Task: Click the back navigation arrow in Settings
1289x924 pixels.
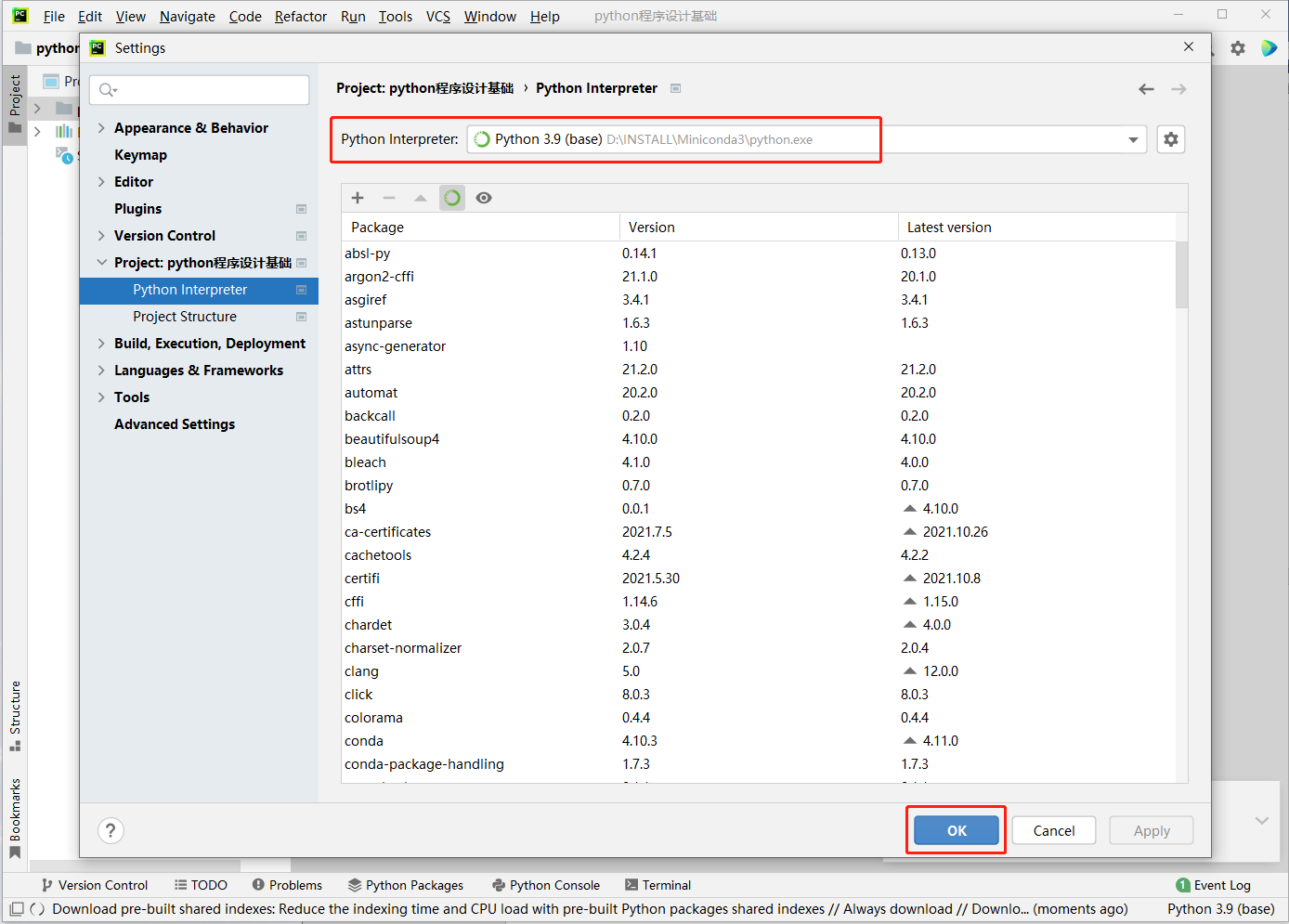Action: coord(1146,88)
